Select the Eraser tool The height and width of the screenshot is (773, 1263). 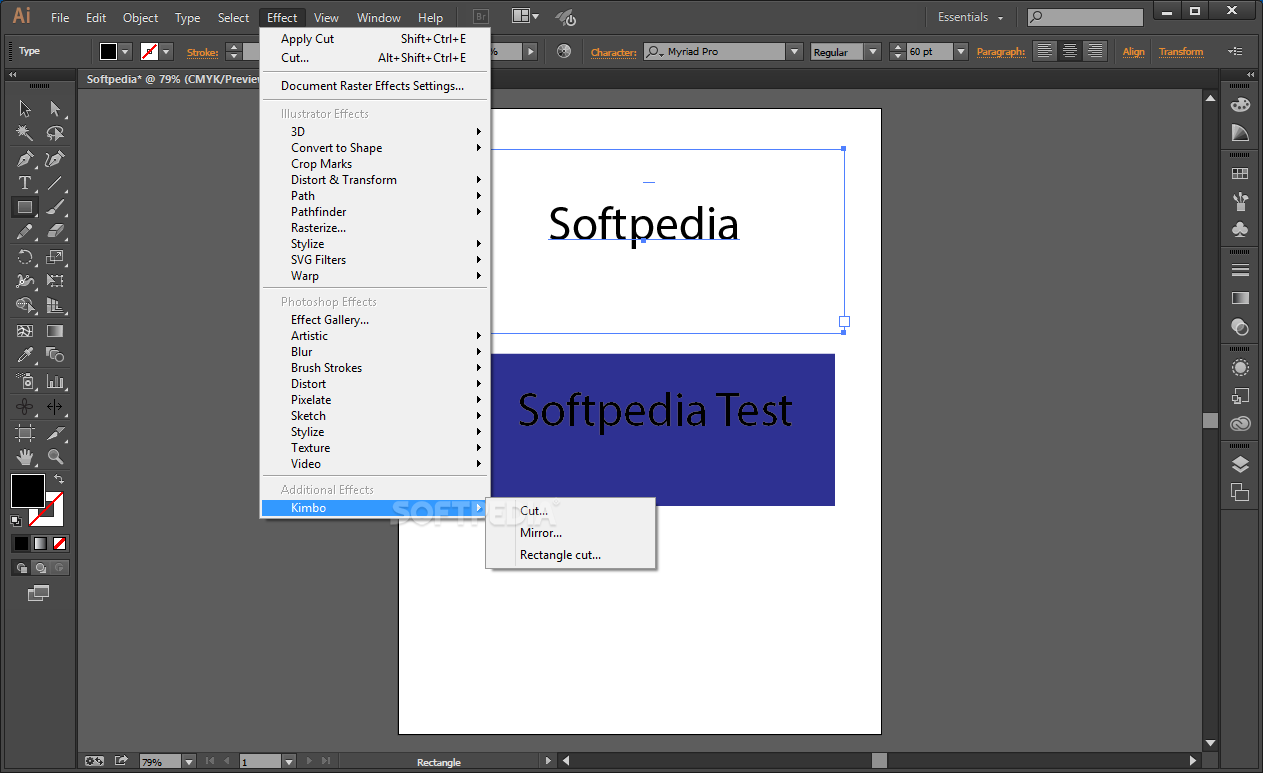(55, 232)
